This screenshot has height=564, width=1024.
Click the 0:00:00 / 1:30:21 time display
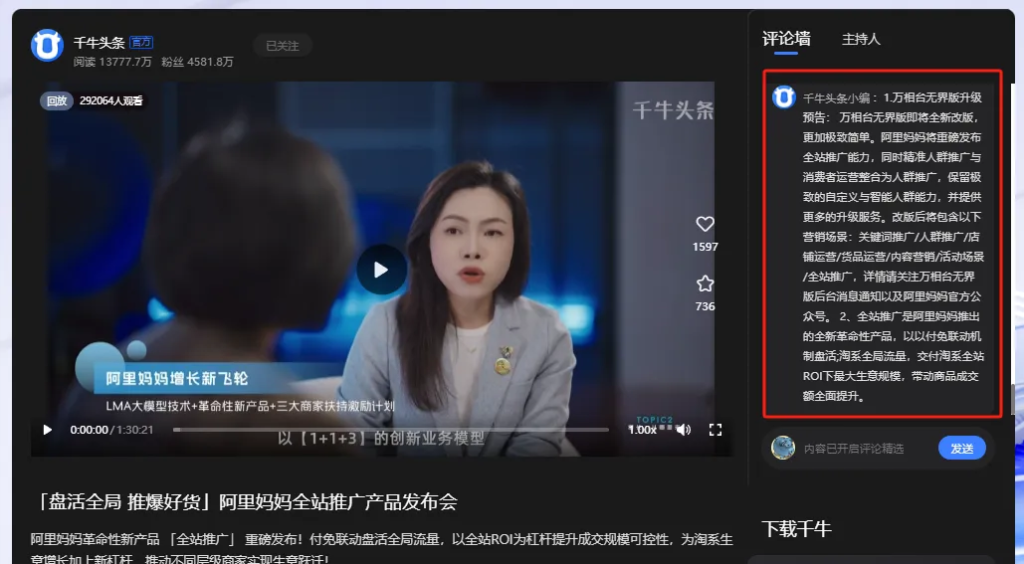tap(112, 430)
